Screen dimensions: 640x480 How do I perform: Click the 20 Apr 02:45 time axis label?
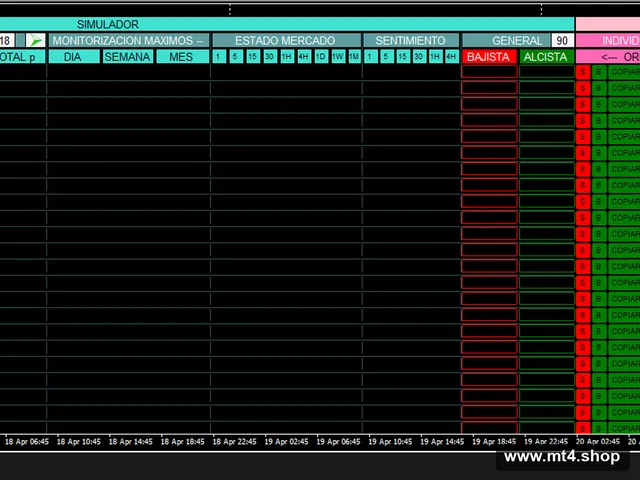coord(598,441)
